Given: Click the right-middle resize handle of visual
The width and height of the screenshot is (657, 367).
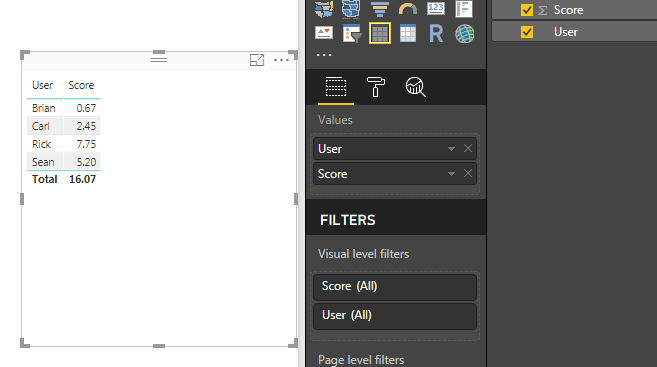Looking at the screenshot, I should pyautogui.click(x=296, y=199).
